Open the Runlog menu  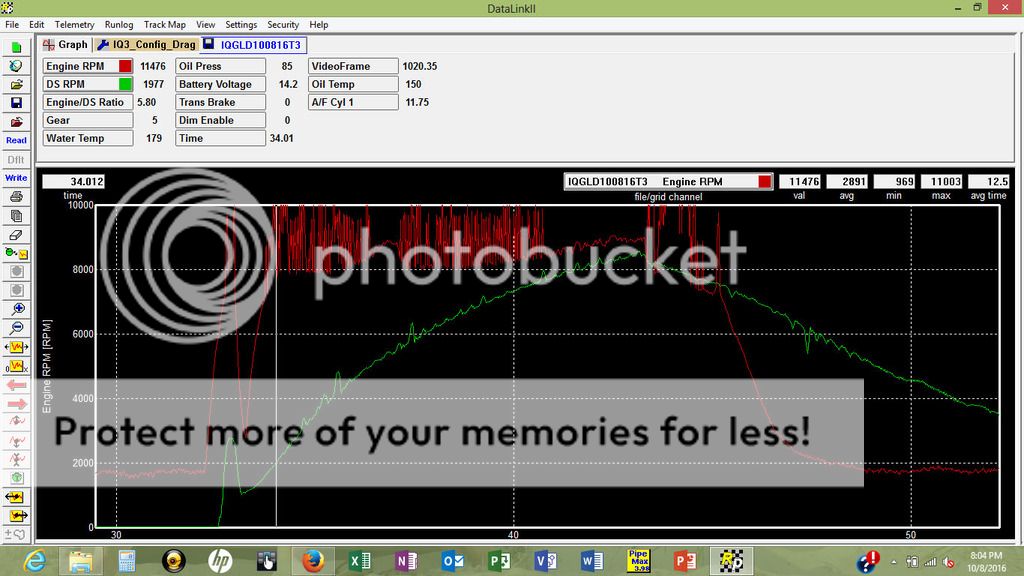pos(119,24)
